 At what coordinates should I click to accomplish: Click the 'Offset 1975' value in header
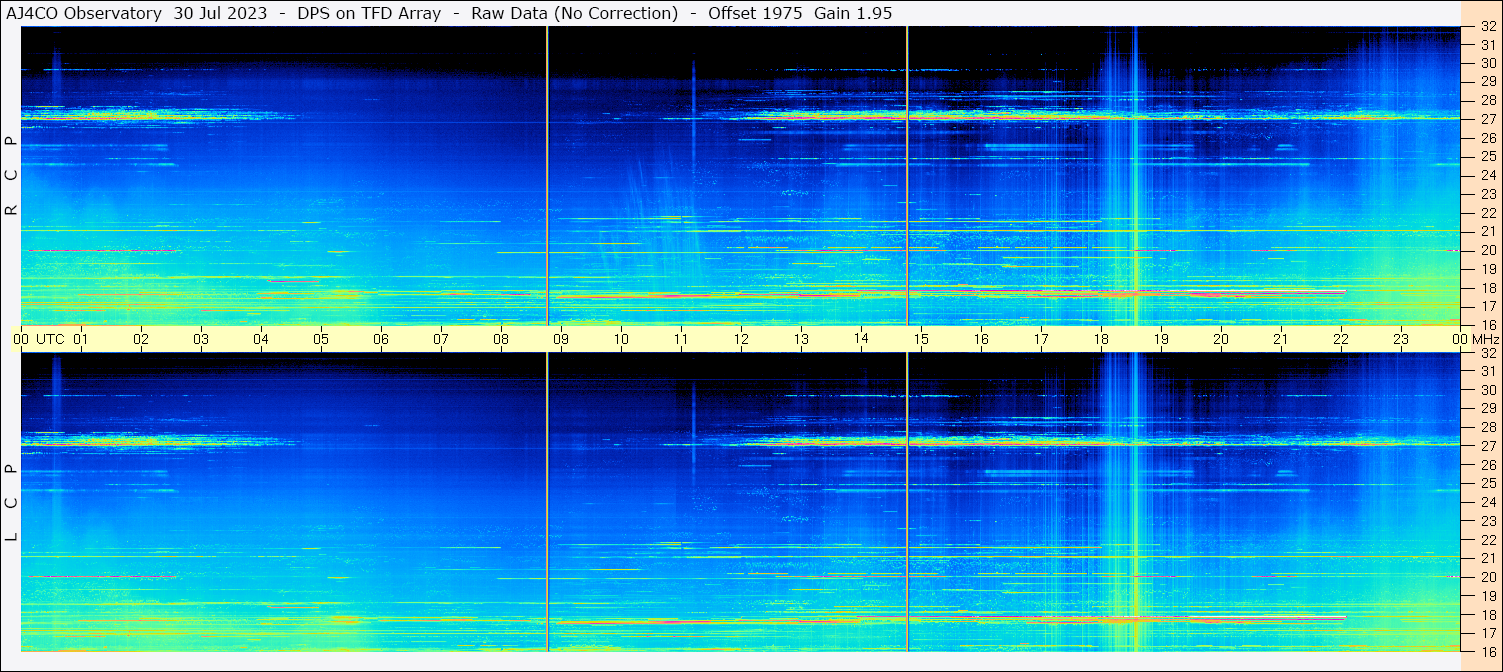[754, 13]
